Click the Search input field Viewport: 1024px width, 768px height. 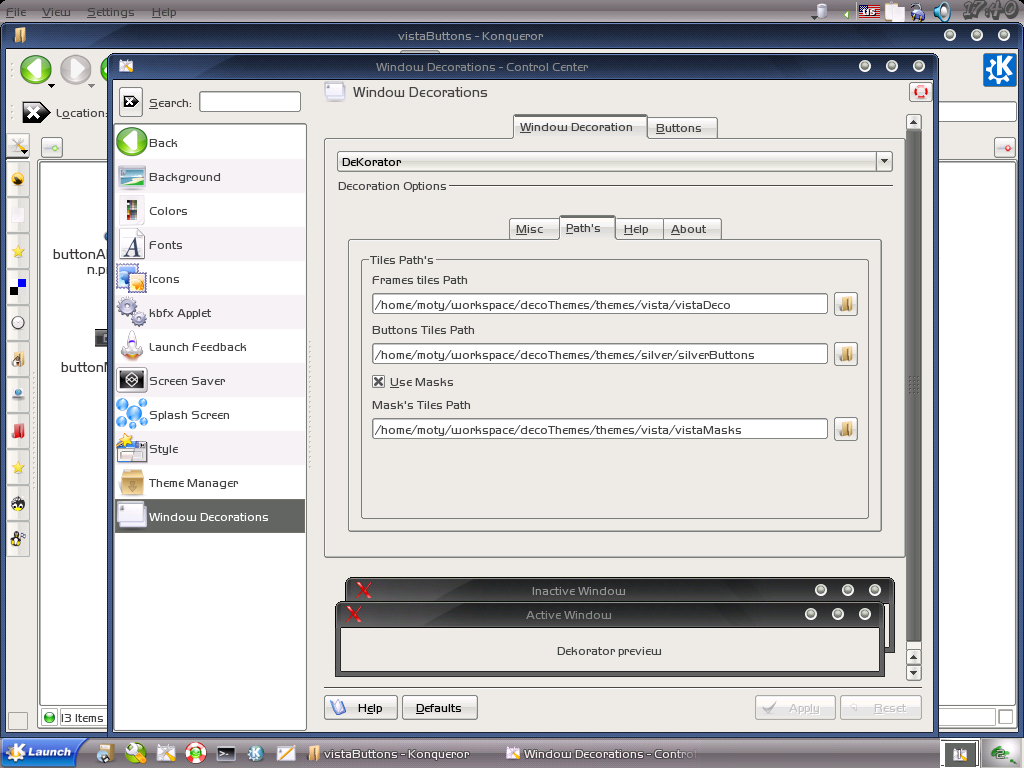click(x=249, y=102)
